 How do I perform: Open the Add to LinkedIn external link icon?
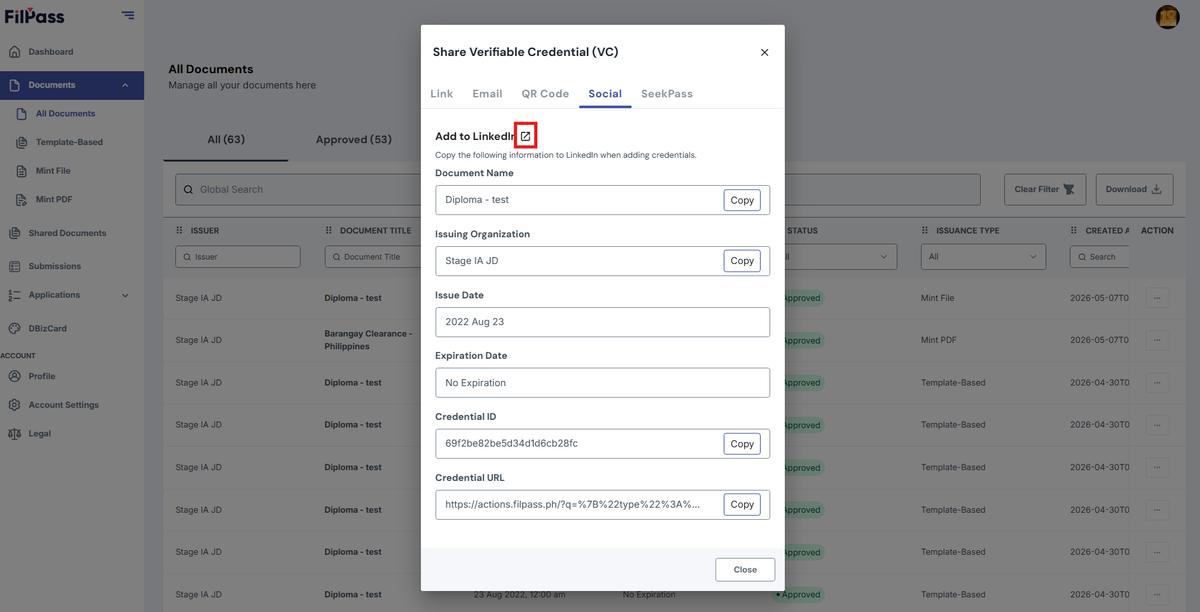coord(526,136)
